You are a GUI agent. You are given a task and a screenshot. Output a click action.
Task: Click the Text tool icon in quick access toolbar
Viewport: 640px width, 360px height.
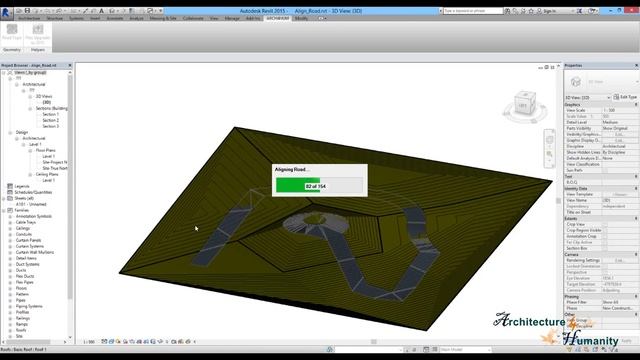coord(102,11)
